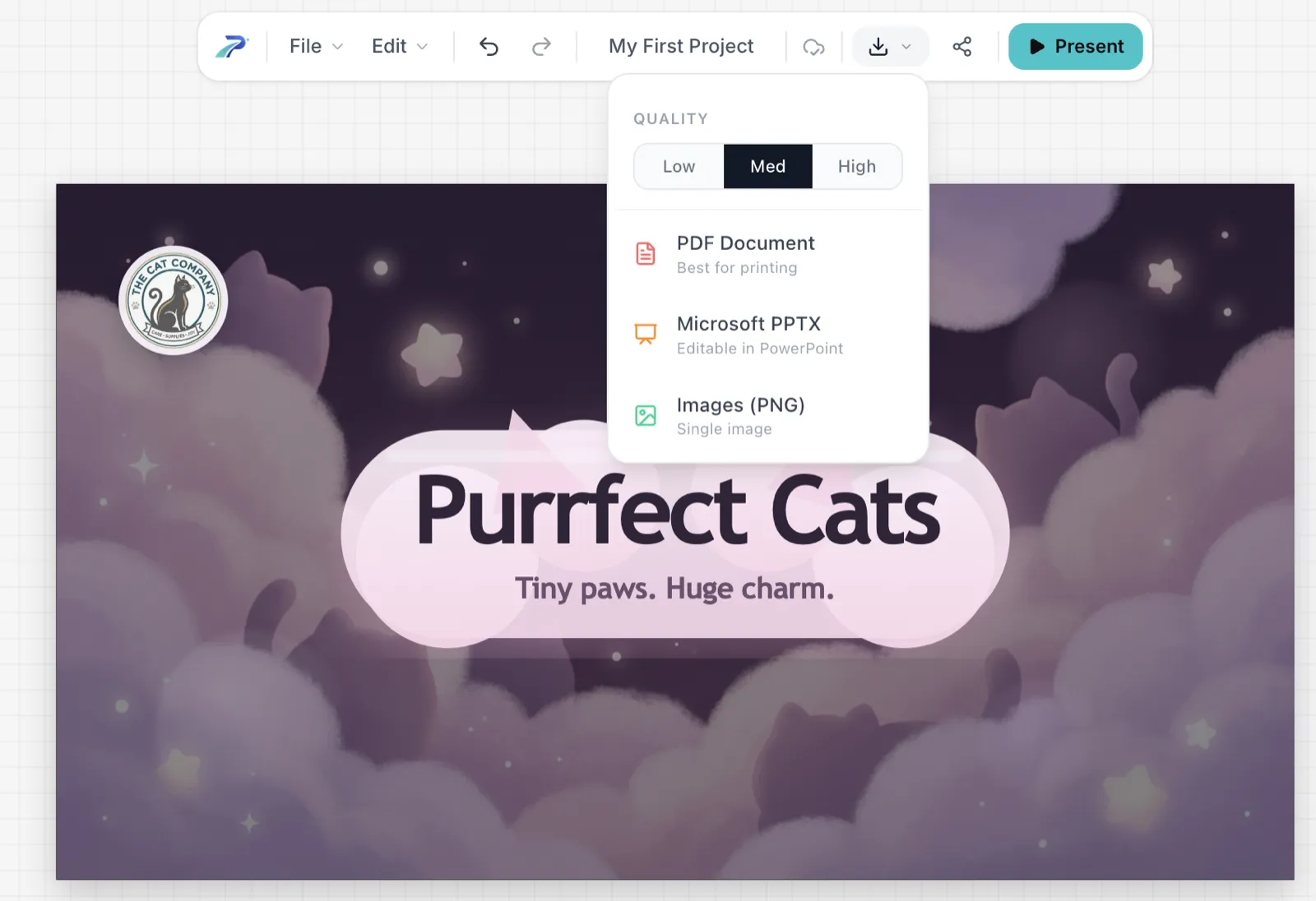
Task: Click the cloud sync status icon
Action: tap(813, 47)
